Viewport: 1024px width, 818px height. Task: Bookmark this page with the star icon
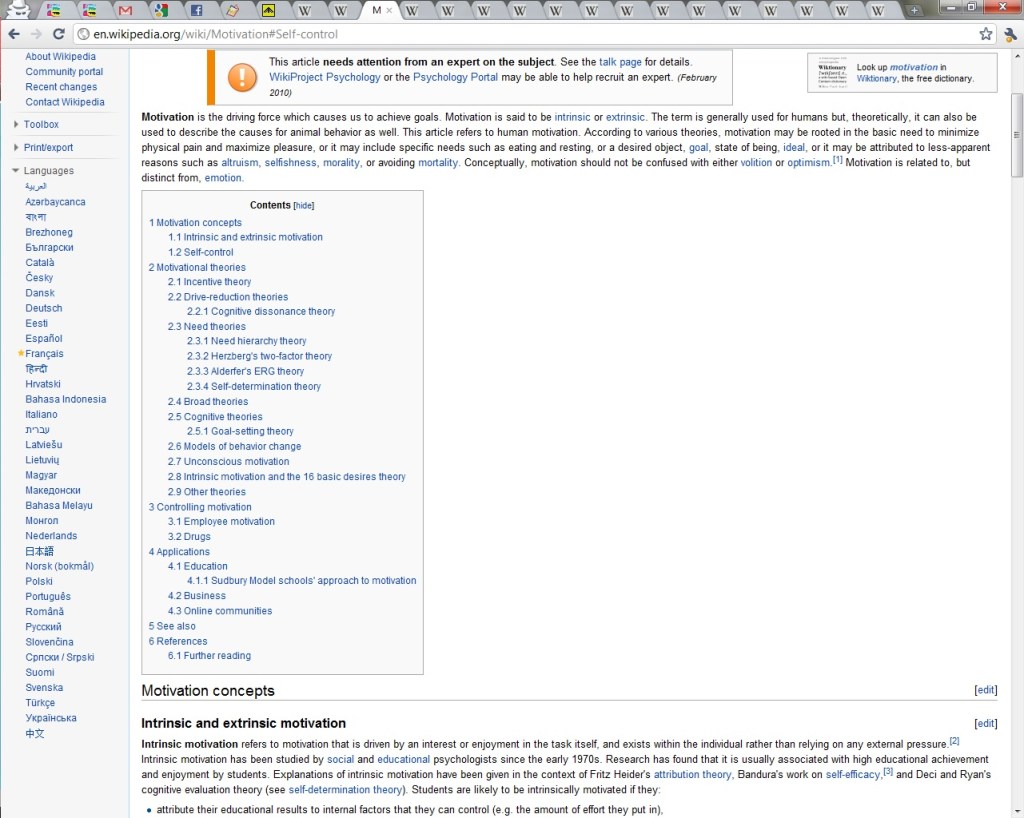coord(986,33)
